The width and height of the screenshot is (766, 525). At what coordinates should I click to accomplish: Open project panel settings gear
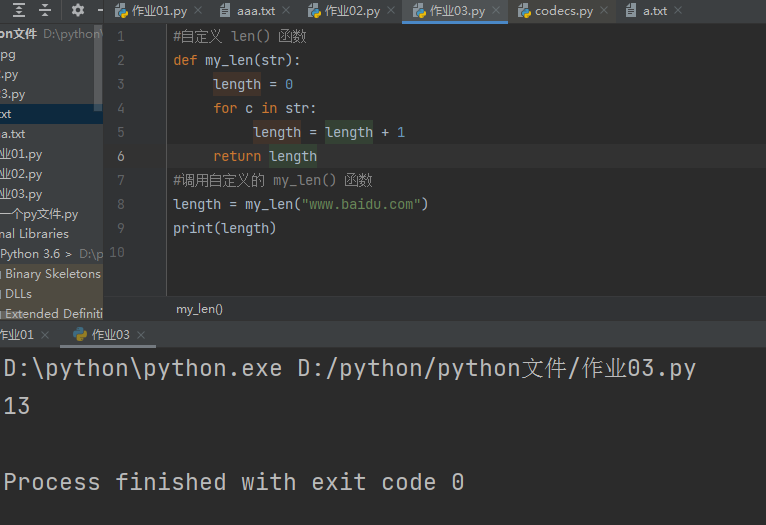click(x=78, y=11)
